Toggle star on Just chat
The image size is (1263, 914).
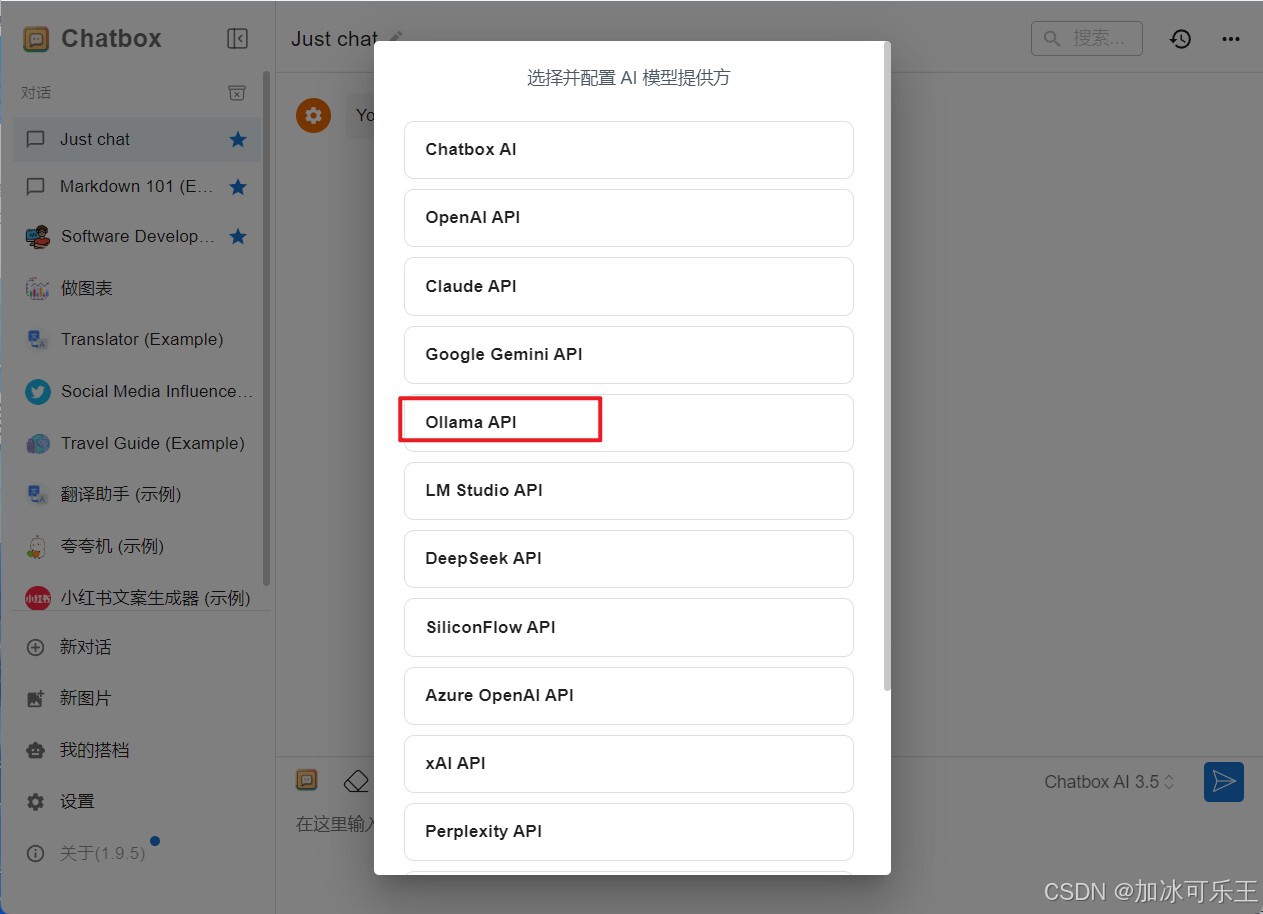[x=238, y=139]
